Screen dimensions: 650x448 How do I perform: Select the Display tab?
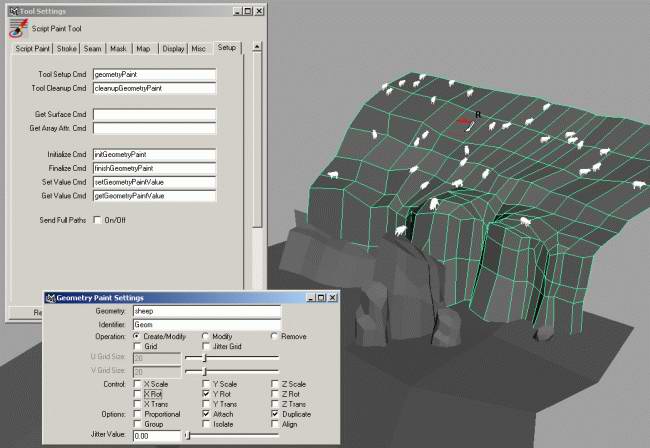pos(173,48)
